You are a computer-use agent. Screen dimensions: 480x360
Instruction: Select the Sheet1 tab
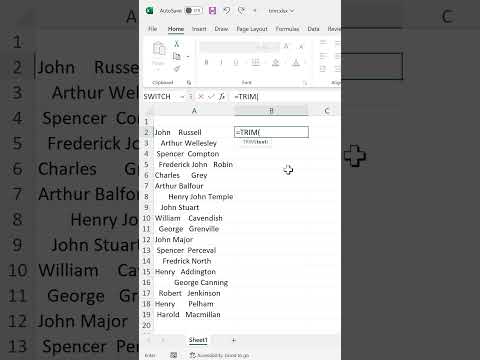pos(198,340)
